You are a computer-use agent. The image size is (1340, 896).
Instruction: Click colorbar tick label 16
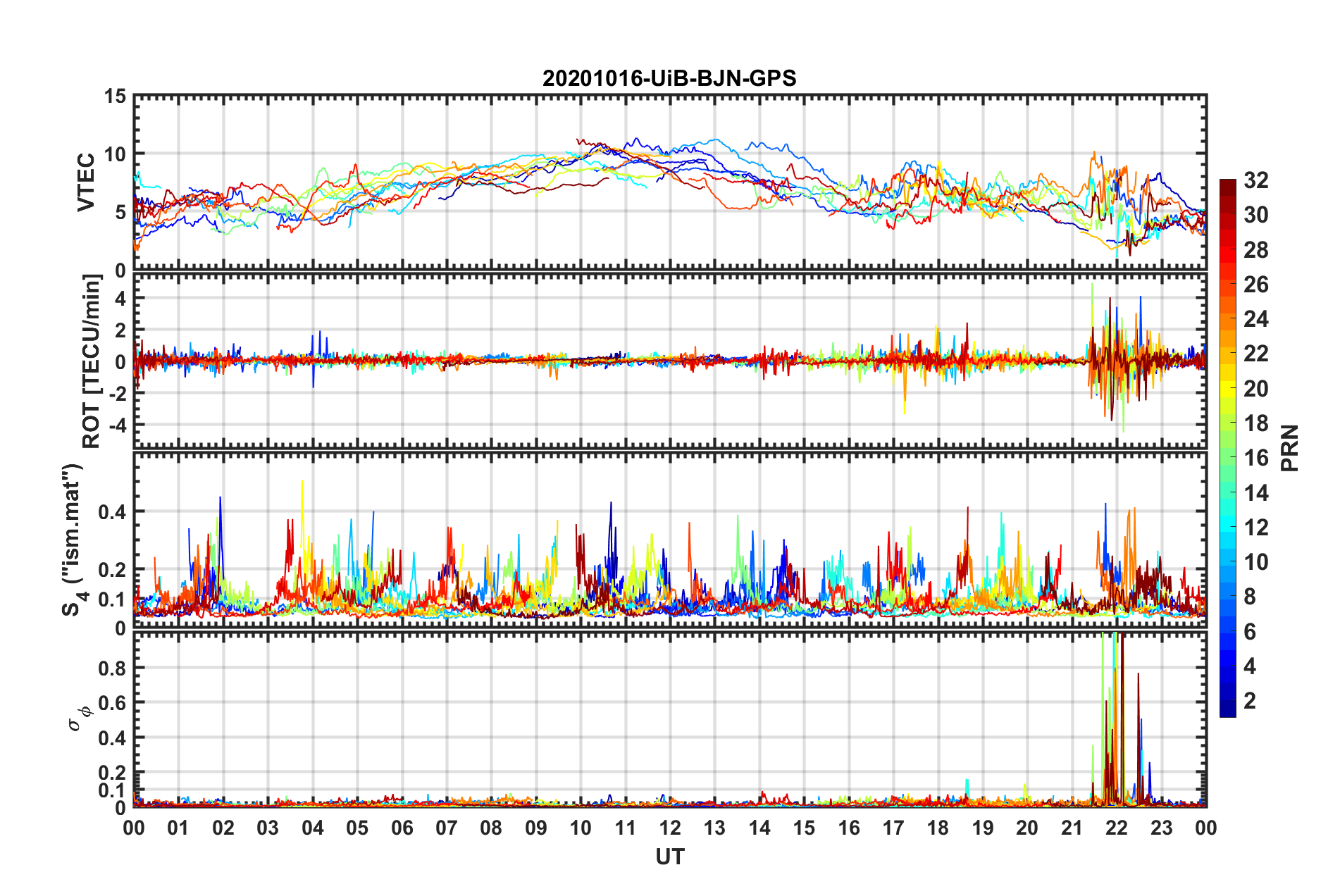1255,458
